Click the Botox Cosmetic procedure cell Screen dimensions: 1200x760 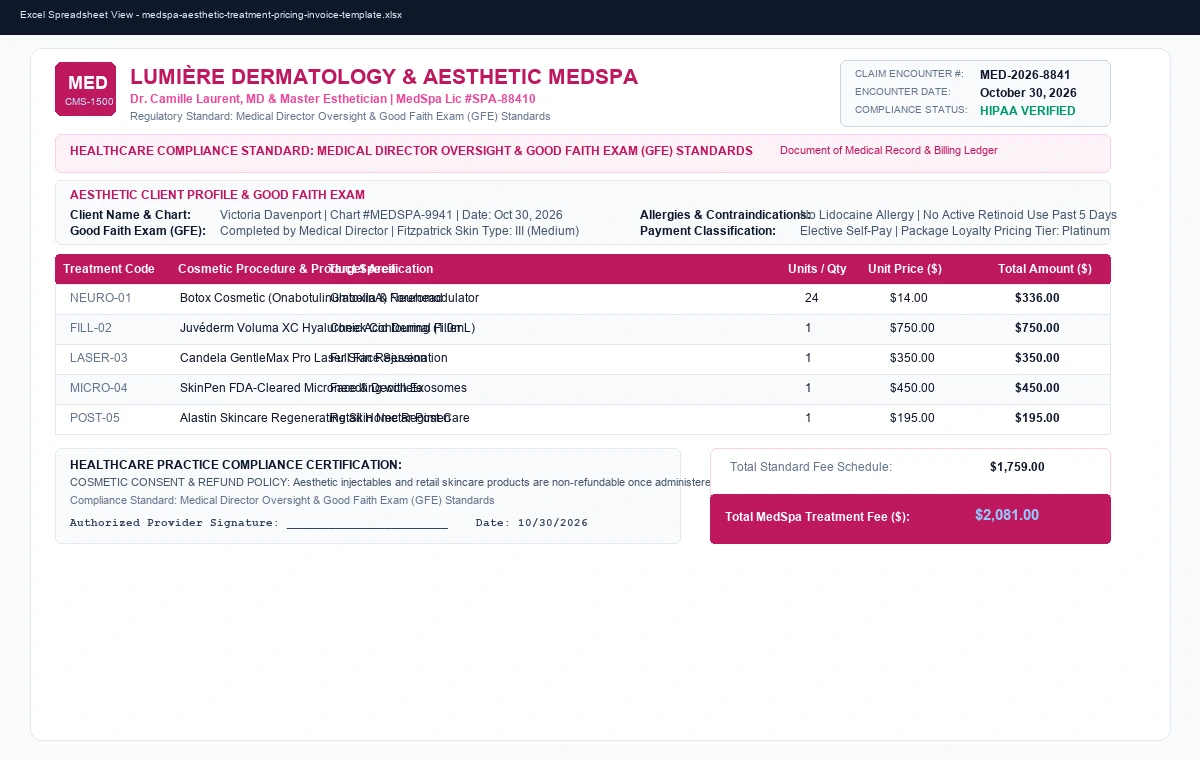pos(329,298)
